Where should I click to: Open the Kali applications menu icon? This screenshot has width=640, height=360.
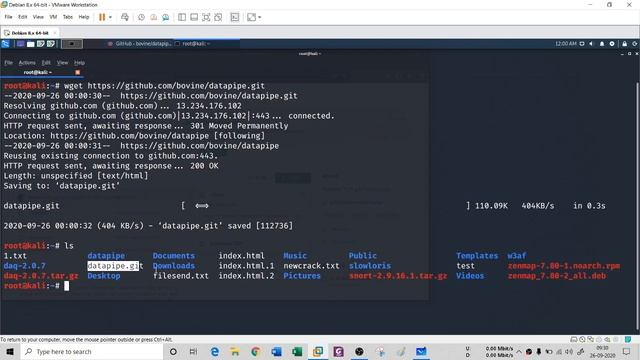(5, 44)
